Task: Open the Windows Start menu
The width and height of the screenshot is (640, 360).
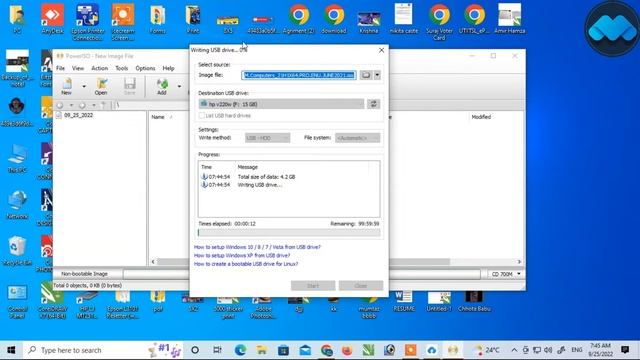Action: tap(11, 350)
